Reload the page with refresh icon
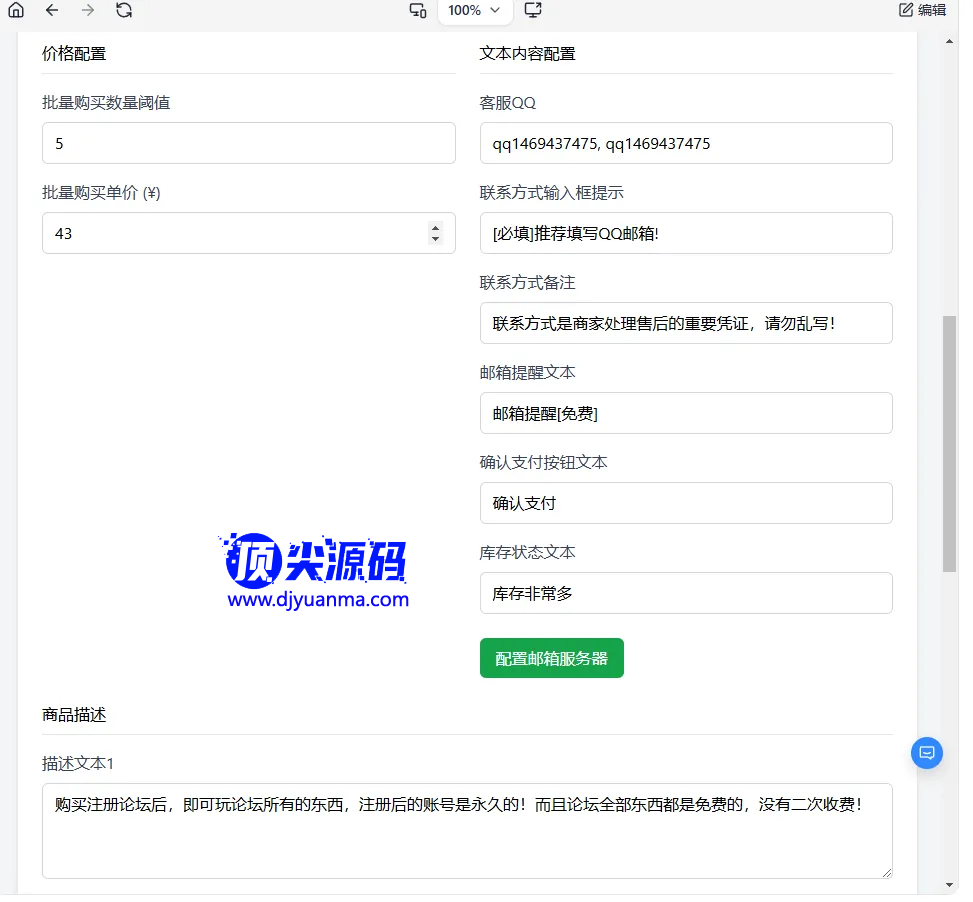 pyautogui.click(x=123, y=11)
